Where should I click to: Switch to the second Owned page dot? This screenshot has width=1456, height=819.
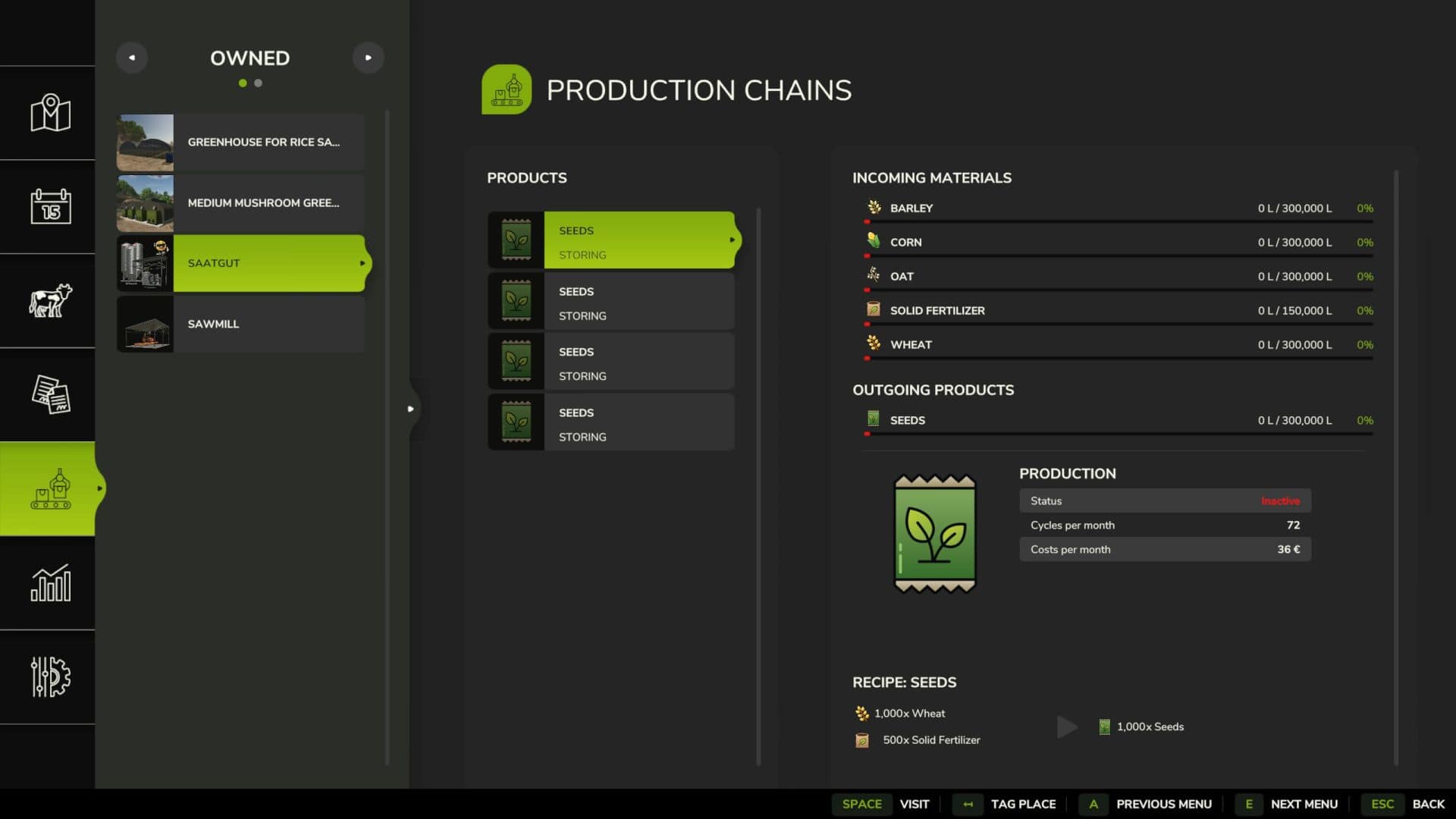[x=259, y=83]
